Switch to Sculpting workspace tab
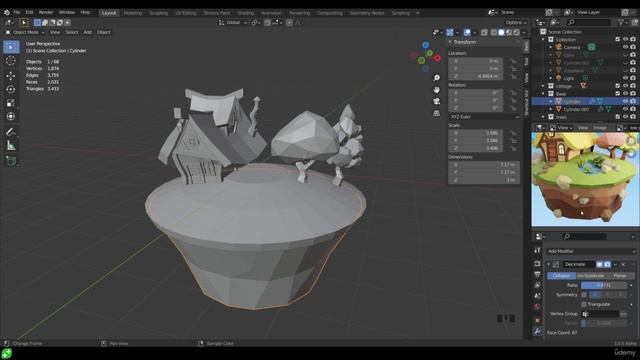Viewport: 640px width, 360px height. click(x=158, y=13)
